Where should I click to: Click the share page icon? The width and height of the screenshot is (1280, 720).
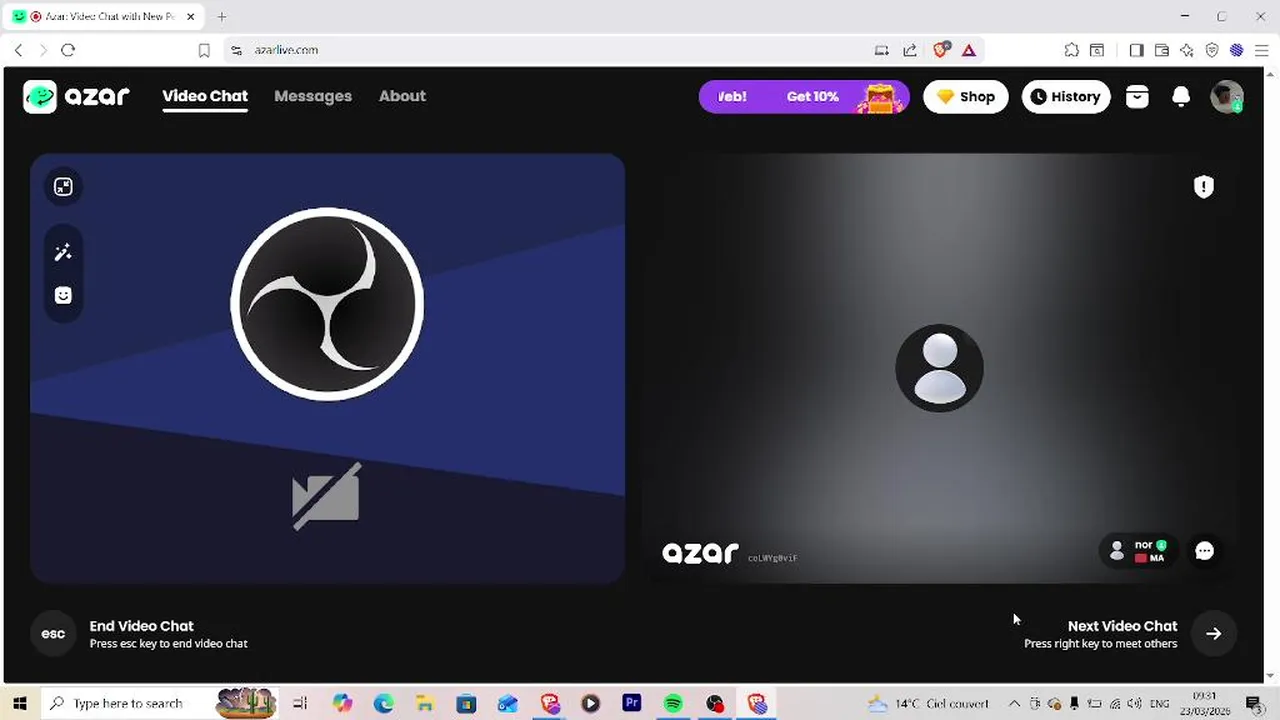910,50
